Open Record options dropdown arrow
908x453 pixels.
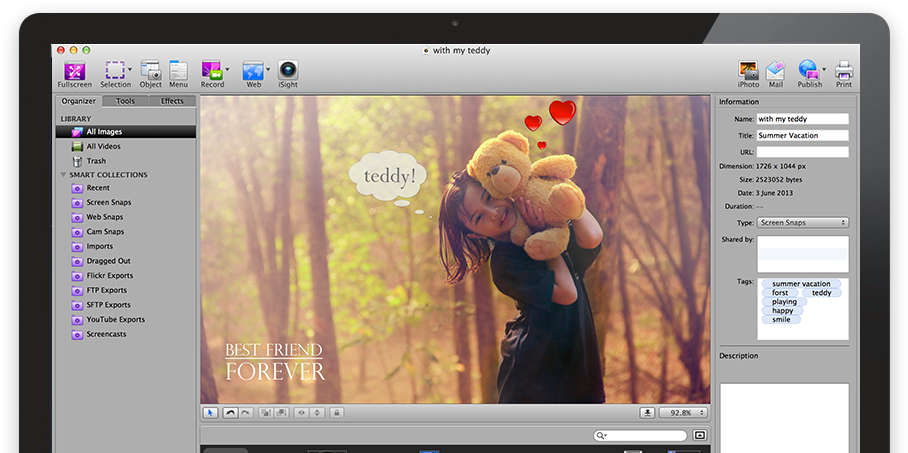227,69
